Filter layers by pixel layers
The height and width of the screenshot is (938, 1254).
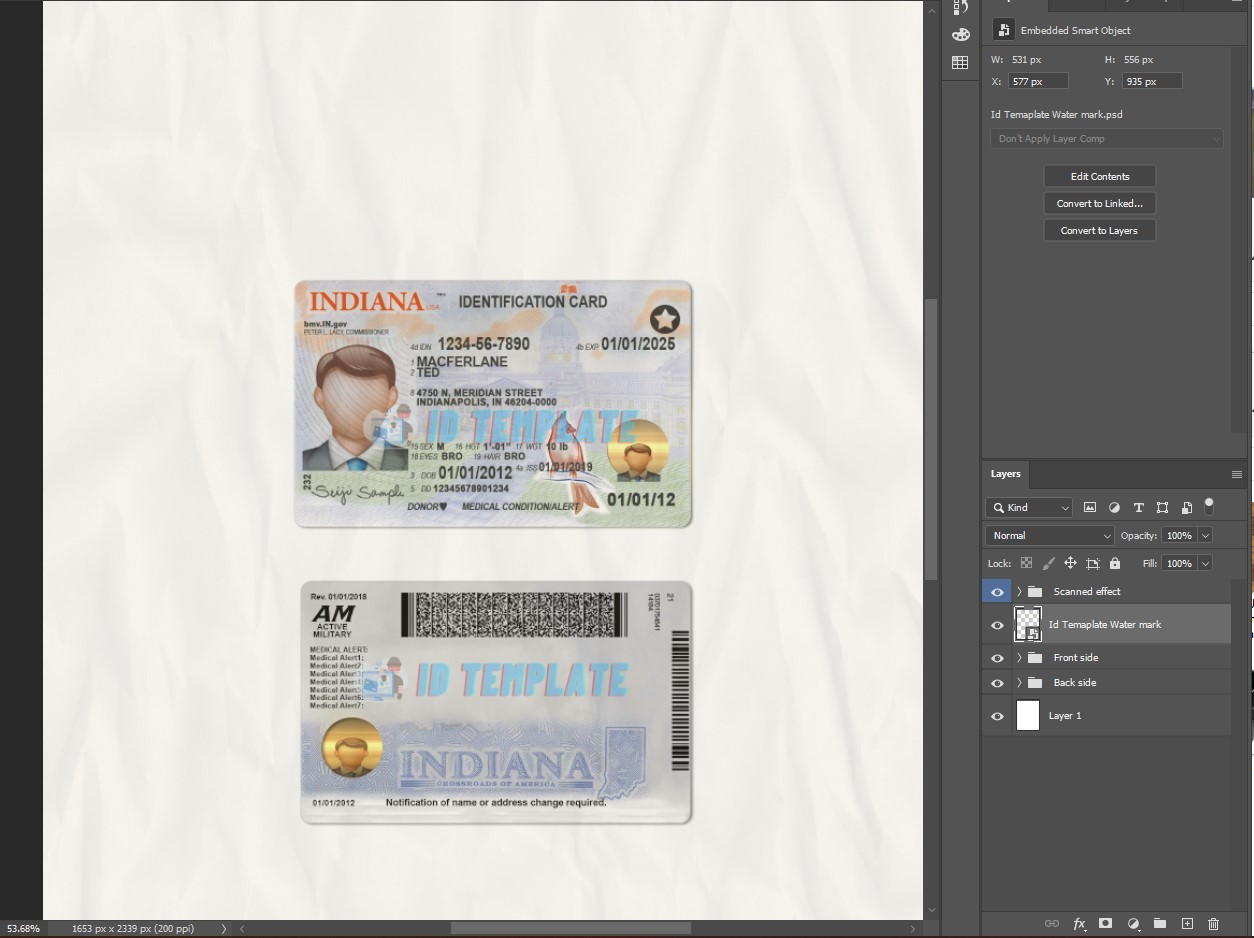click(x=1090, y=508)
